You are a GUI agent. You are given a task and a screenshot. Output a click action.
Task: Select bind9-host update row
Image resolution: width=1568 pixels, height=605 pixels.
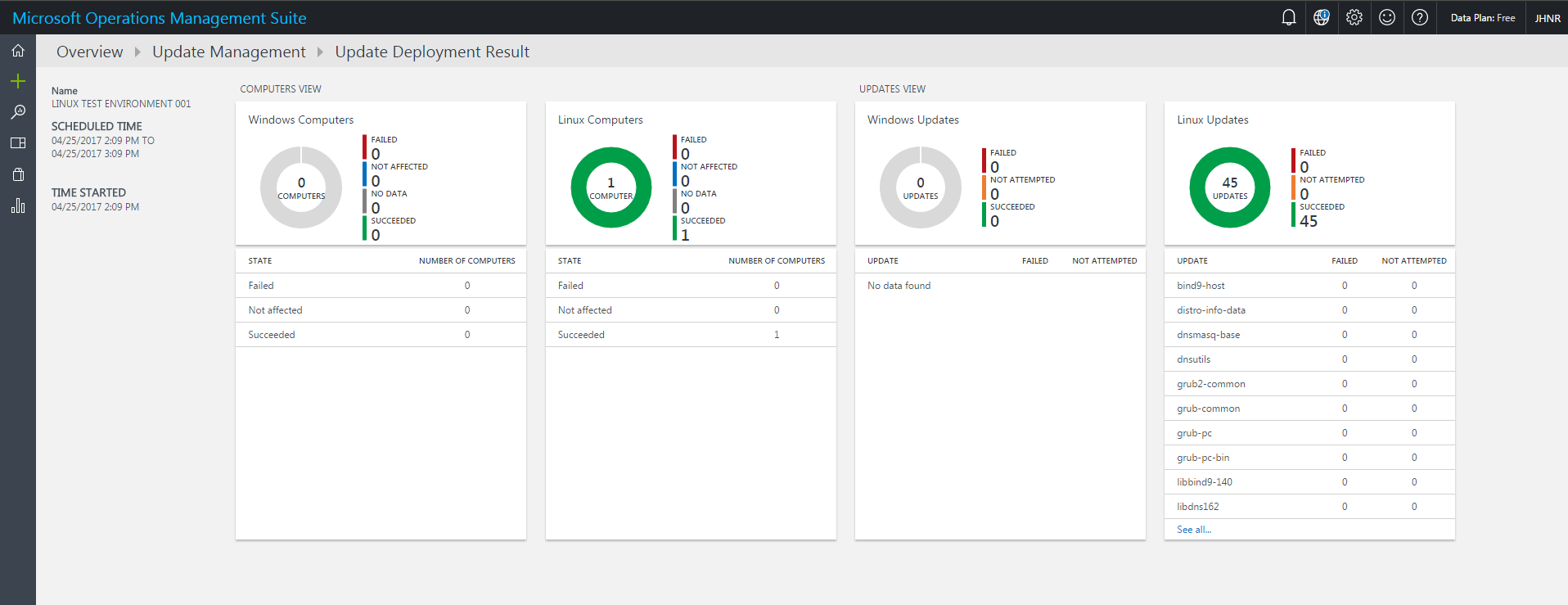pos(1309,286)
